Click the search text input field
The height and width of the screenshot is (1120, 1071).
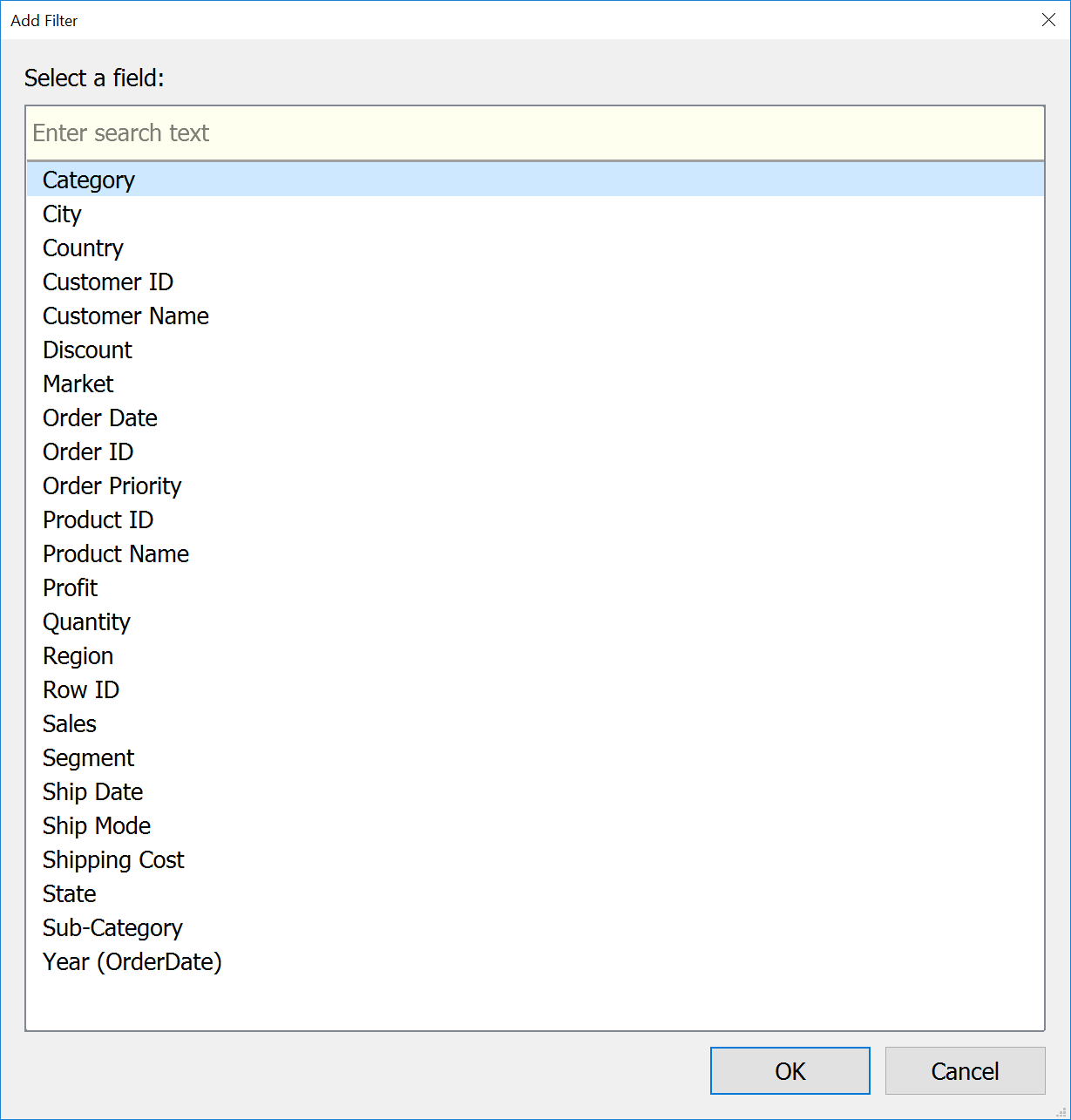coord(535,133)
